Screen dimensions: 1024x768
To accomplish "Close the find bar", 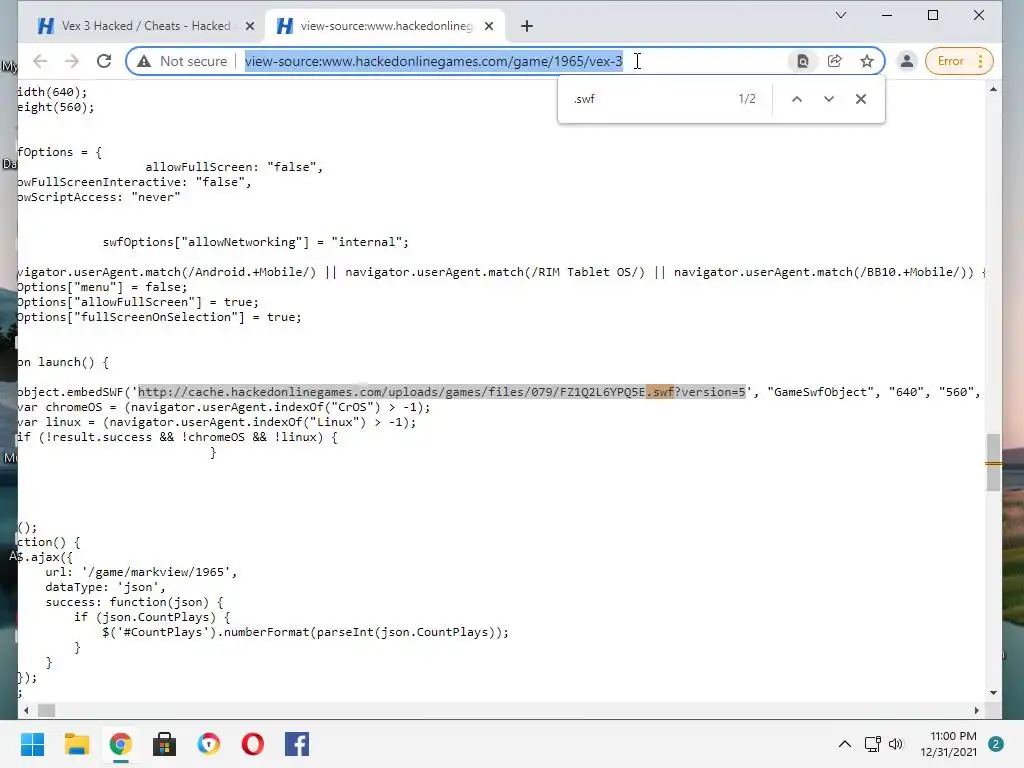I will tap(861, 99).
